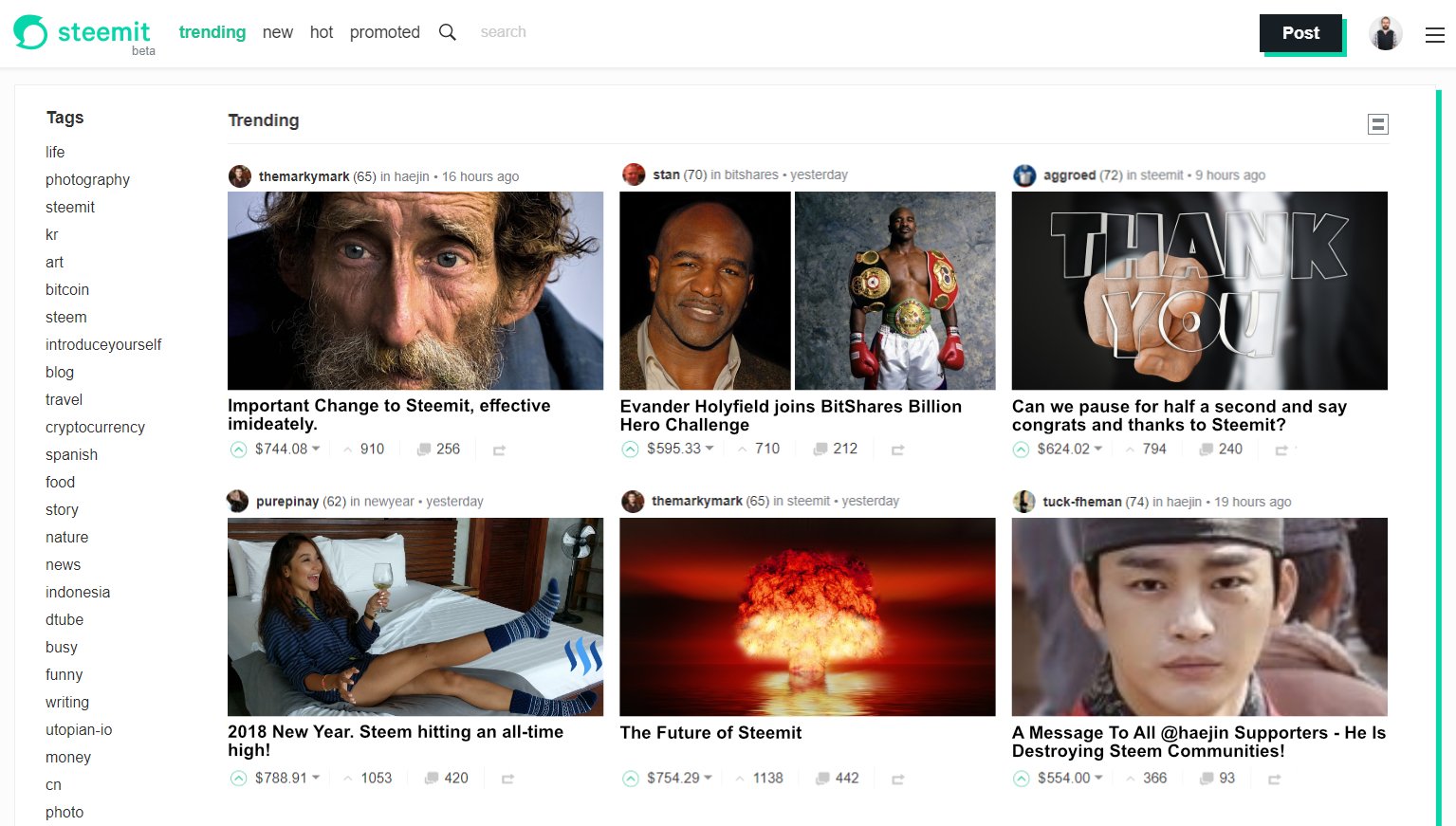Select the photography tag
Viewport: 1456px width, 826px height.
point(87,180)
